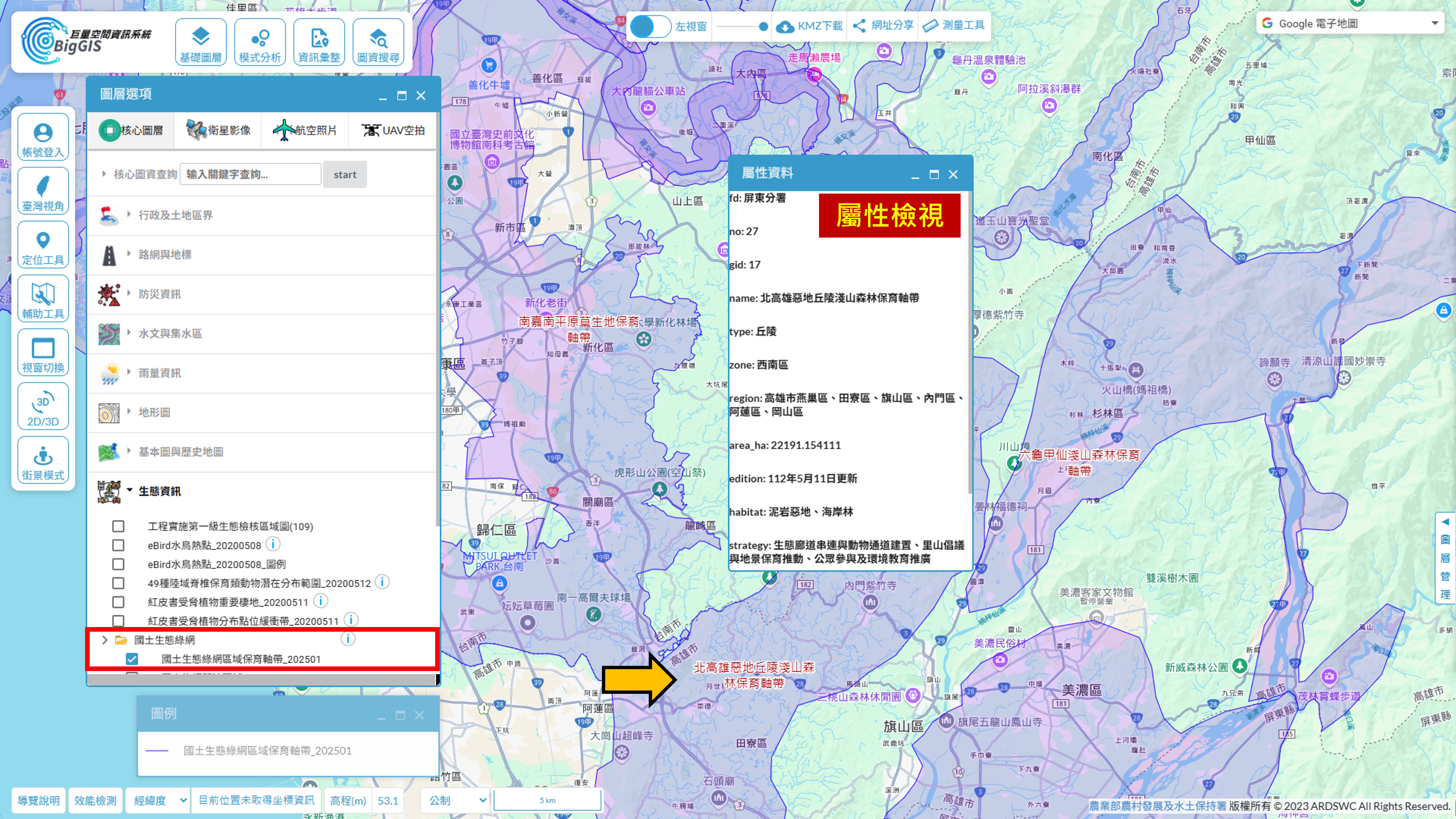Open the 視窗切換 window switch tool
Viewport: 1456px width, 819px height.
[43, 352]
